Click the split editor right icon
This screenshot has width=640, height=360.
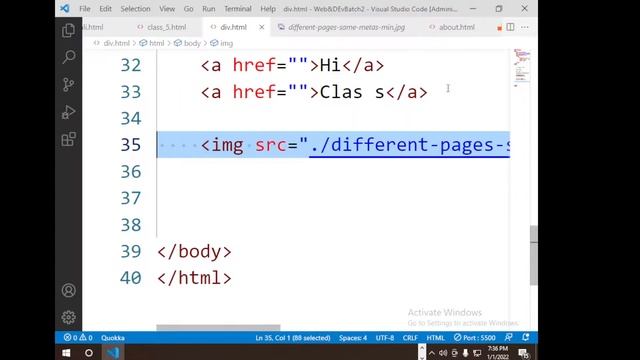[x=510, y=27]
